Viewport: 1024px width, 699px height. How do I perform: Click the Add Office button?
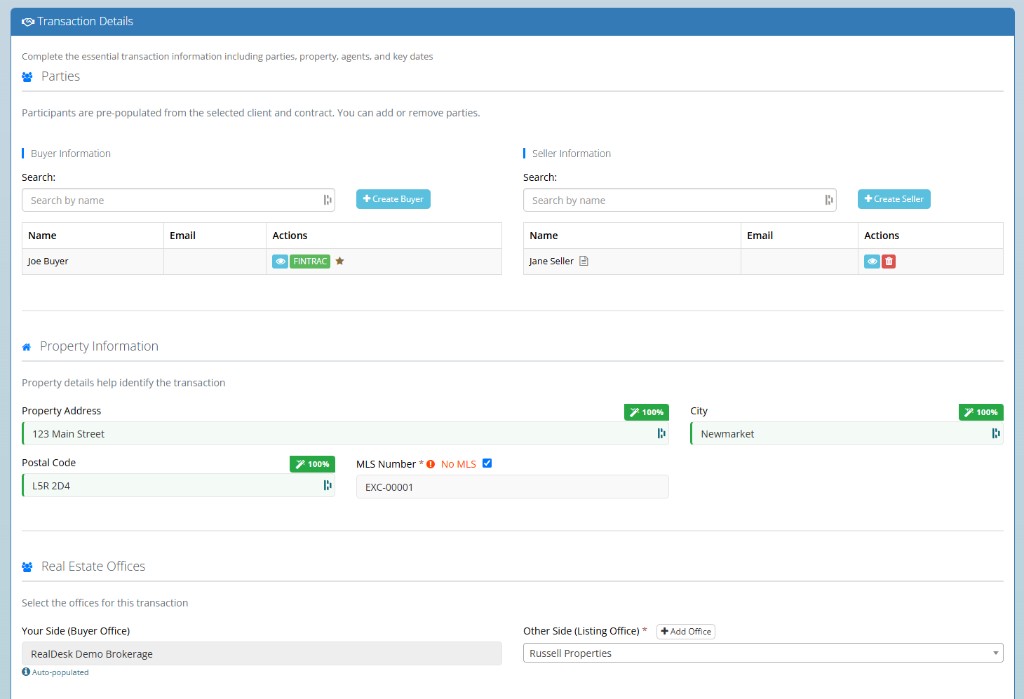point(686,632)
